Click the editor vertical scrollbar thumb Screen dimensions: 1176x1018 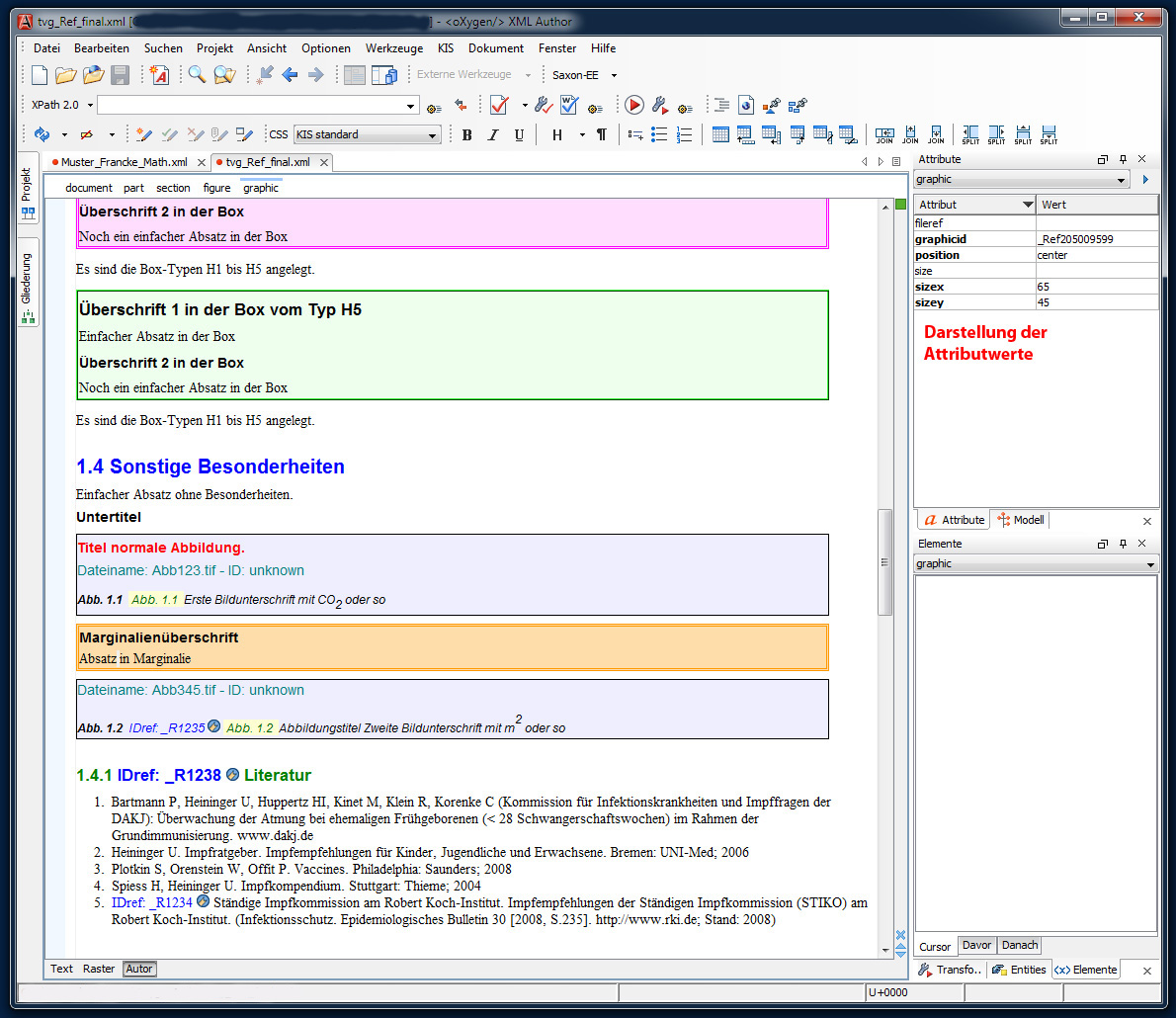click(884, 561)
